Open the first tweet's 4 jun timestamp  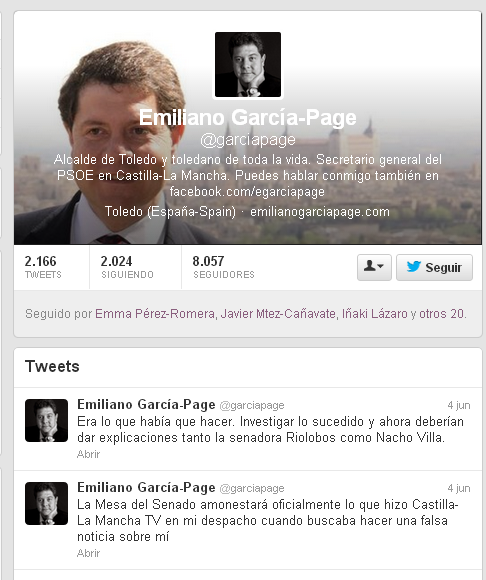[459, 405]
